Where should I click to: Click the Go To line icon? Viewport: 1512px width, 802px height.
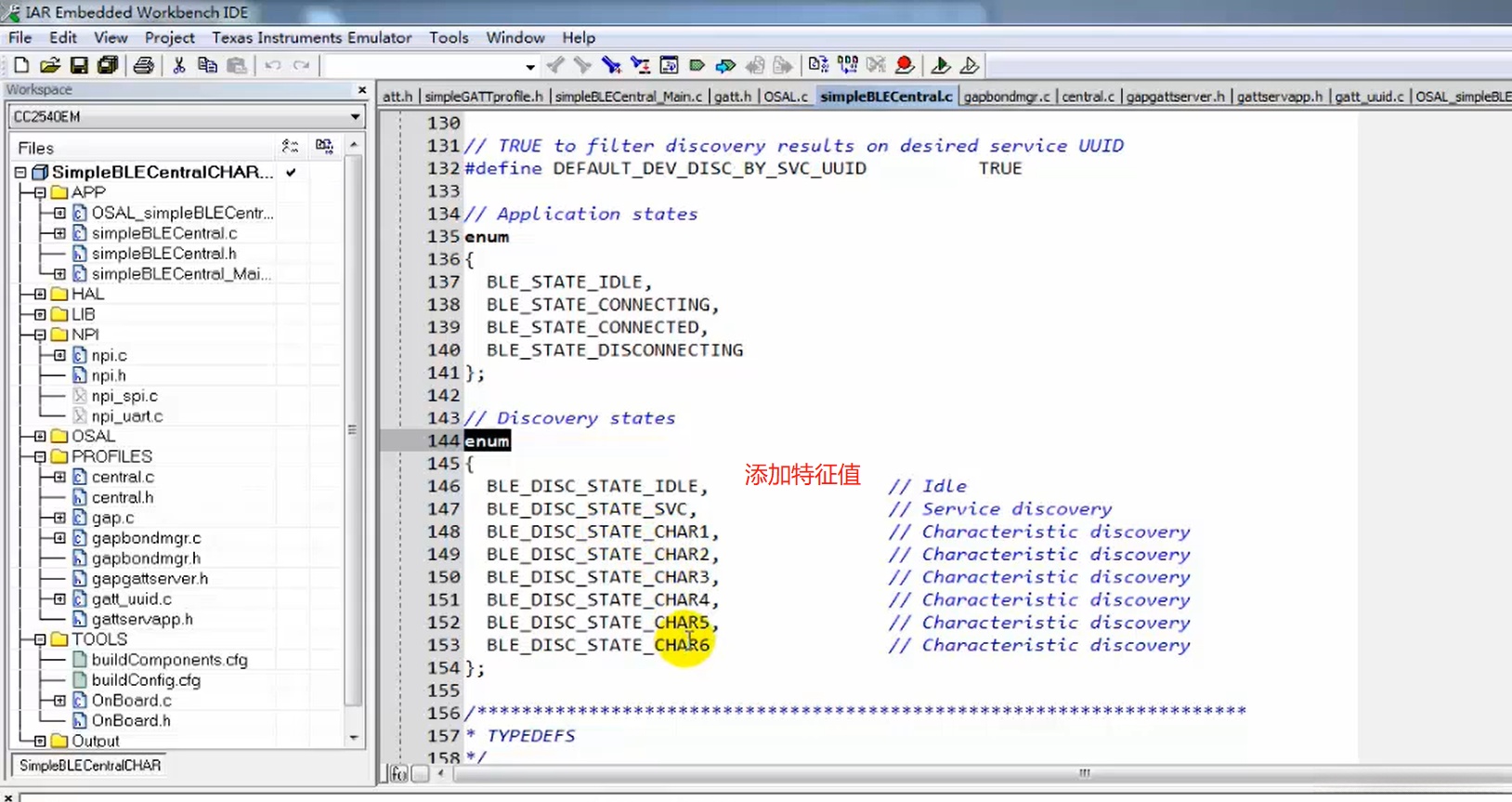(x=669, y=65)
